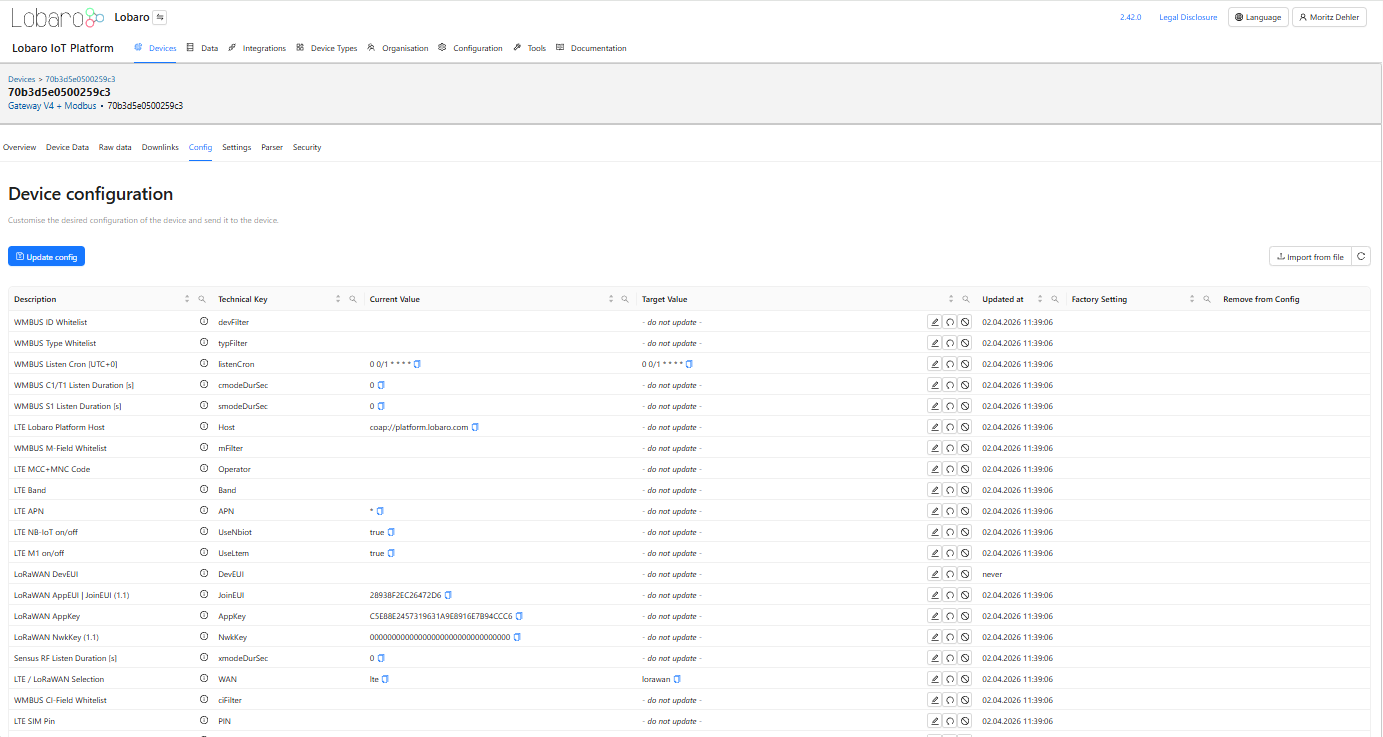Screen dimensions: 1383x737
Task: Click Import from file button
Action: [1310, 257]
